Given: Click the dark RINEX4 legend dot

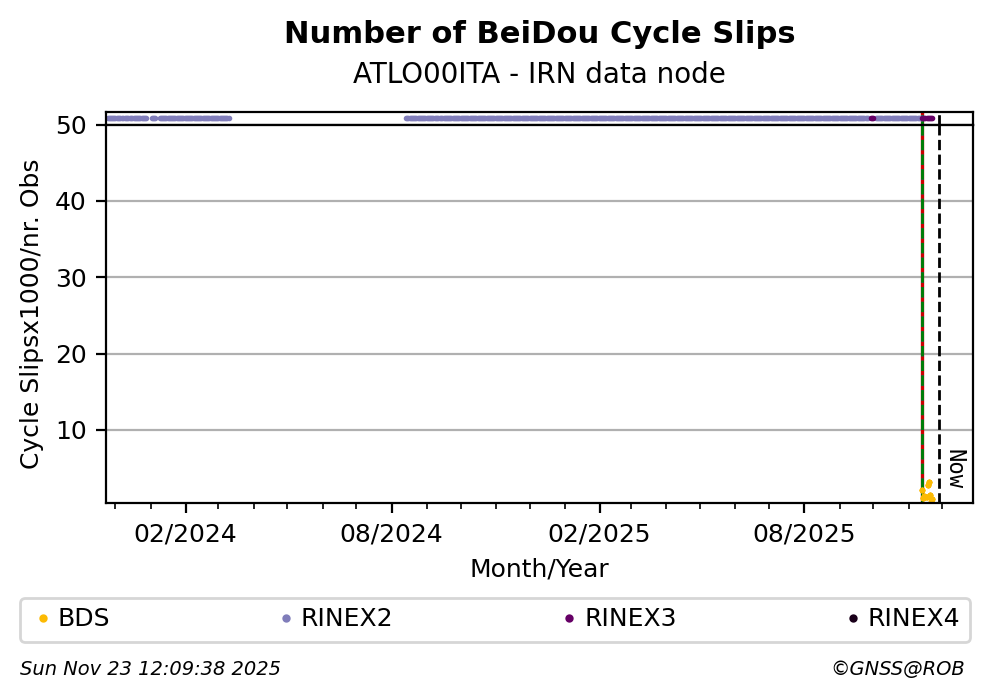Looking at the screenshot, I should coord(853,619).
